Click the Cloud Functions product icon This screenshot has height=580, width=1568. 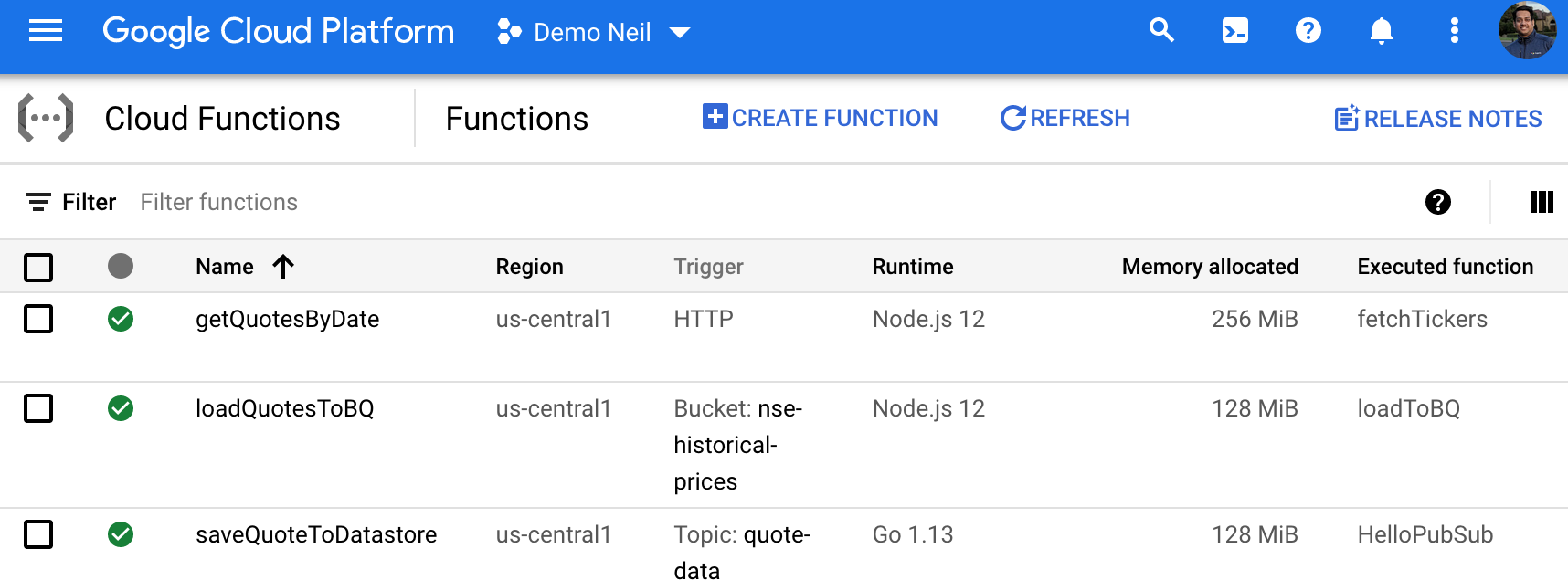46,118
